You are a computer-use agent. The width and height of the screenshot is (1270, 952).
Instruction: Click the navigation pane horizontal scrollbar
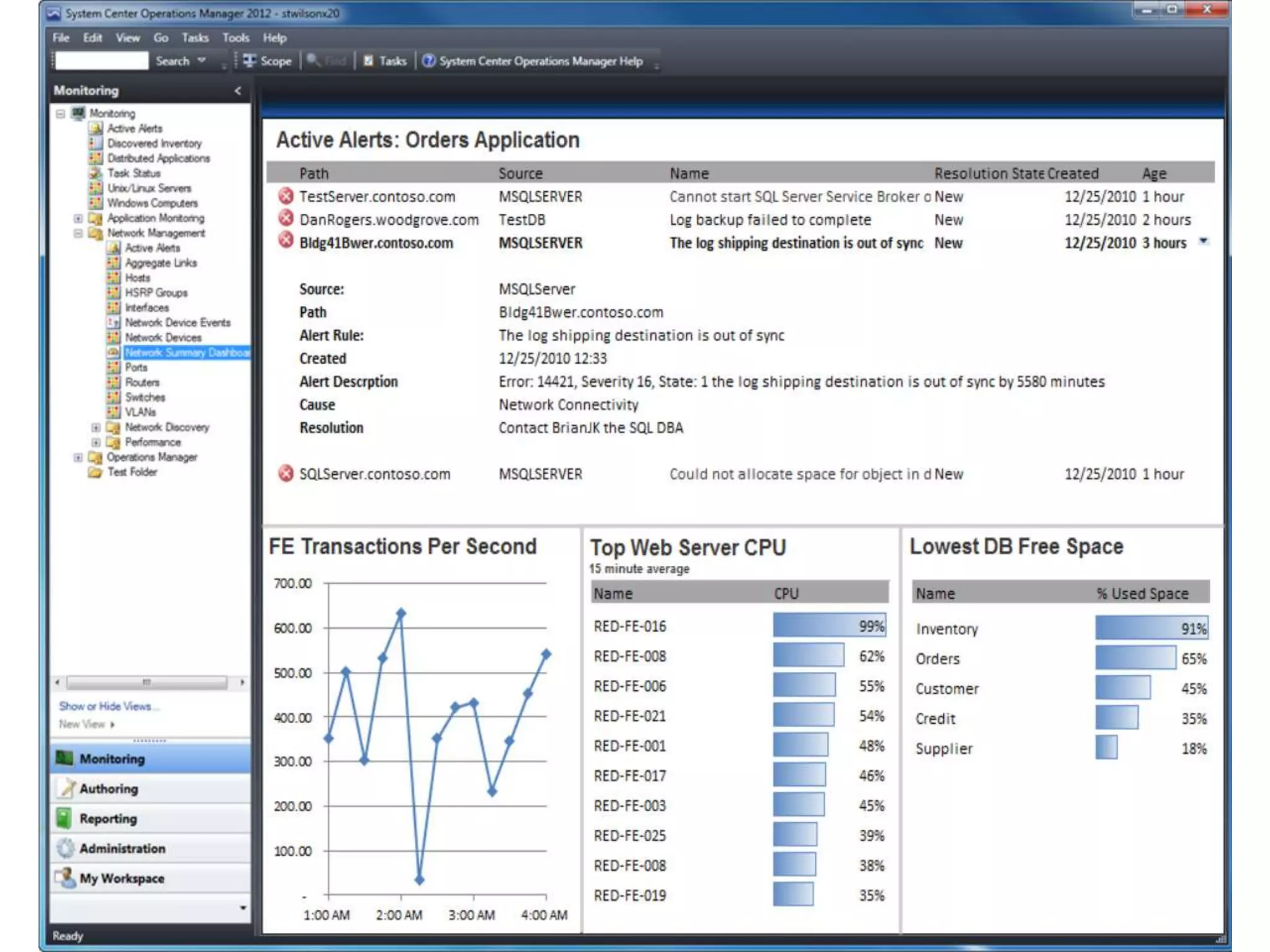tap(147, 682)
